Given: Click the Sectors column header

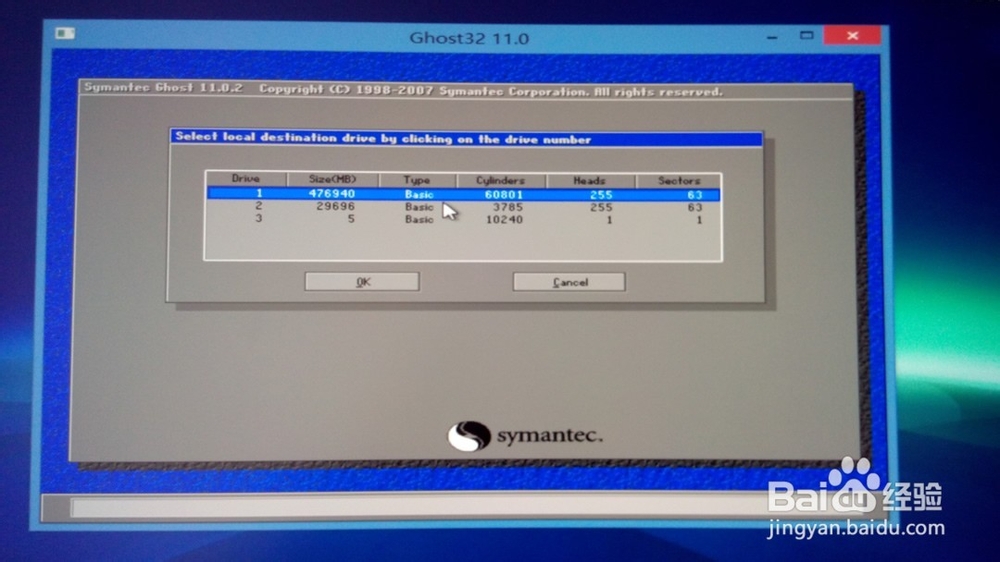Looking at the screenshot, I should tap(679, 181).
